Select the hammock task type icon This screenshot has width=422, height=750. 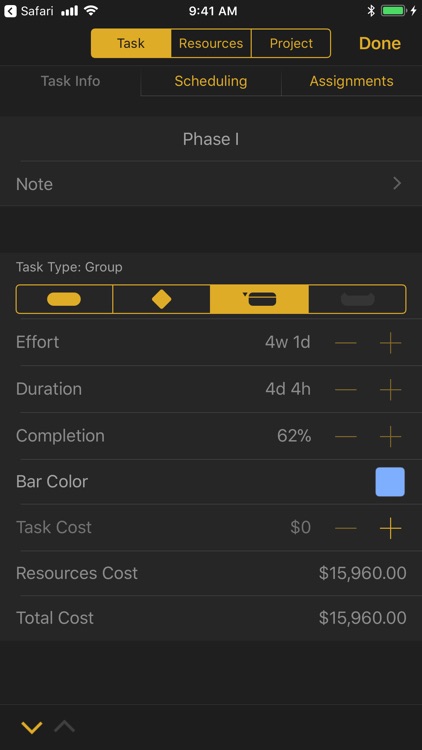coord(357,299)
